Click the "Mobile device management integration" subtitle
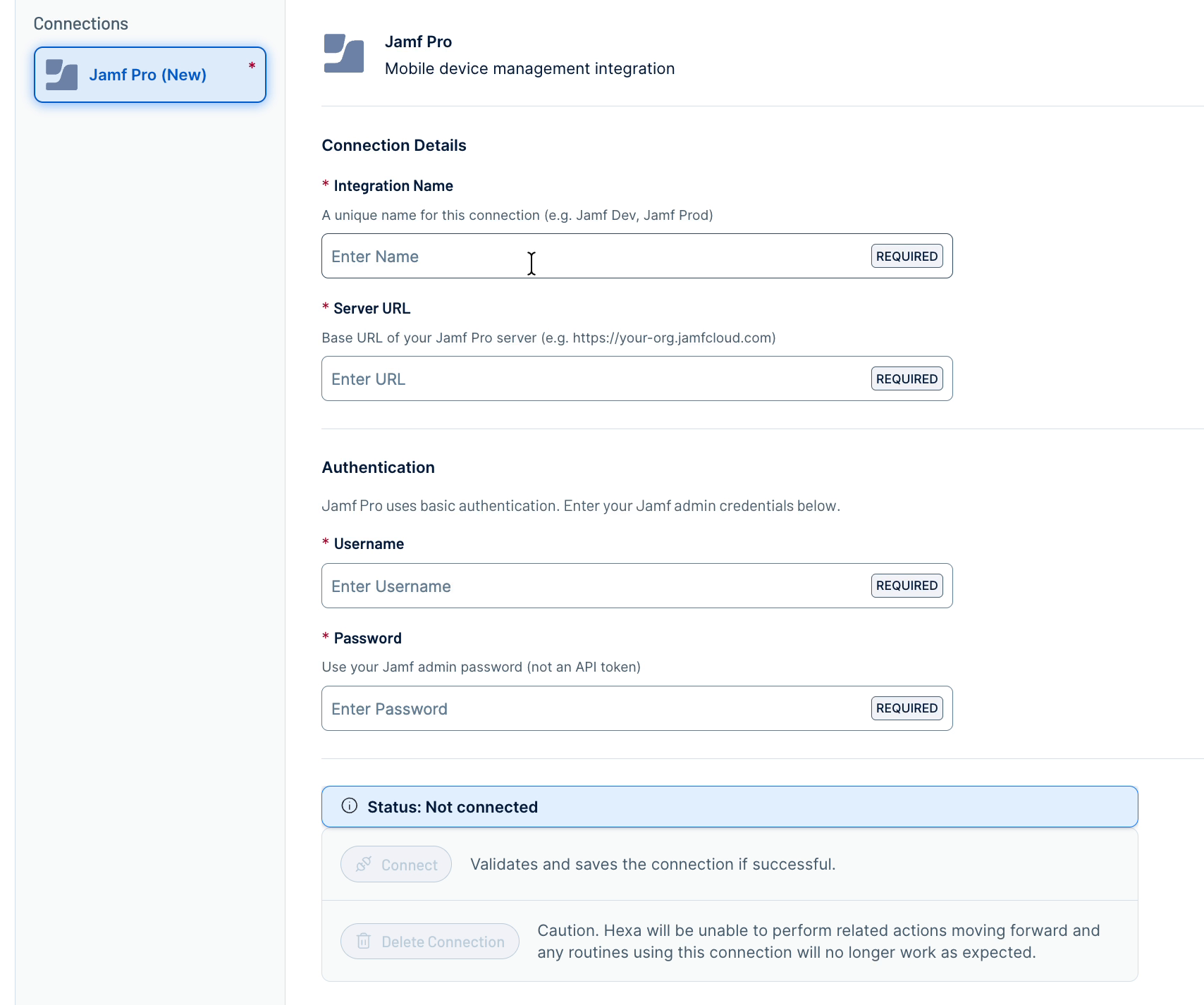 (x=530, y=68)
